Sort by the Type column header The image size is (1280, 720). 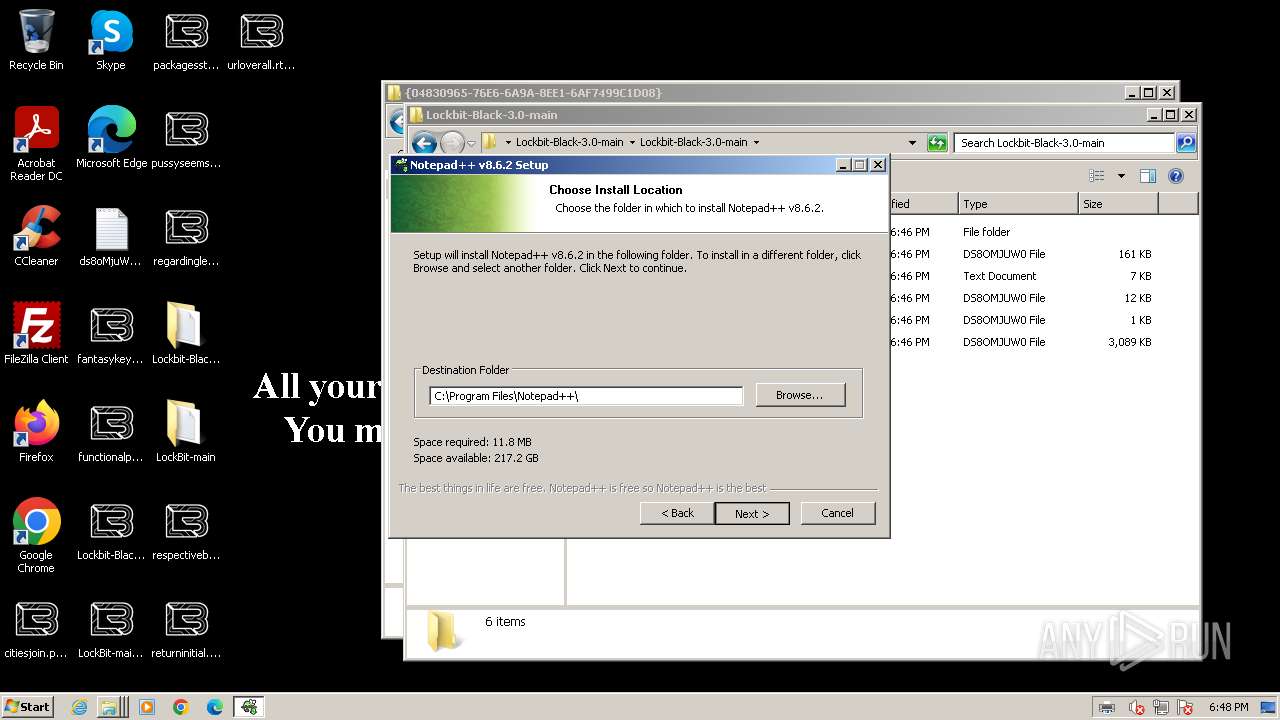[1018, 204]
